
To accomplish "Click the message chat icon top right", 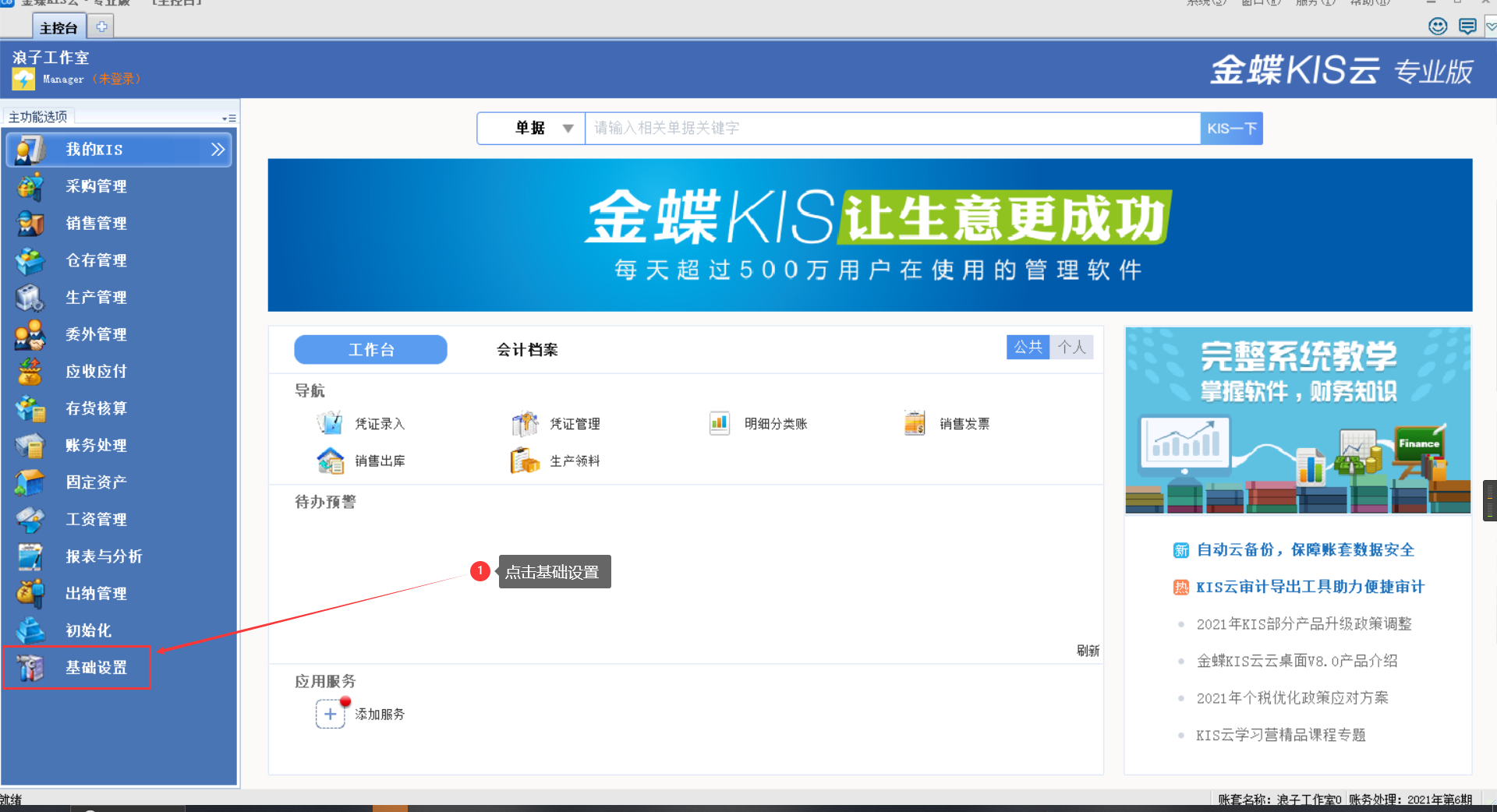I will pyautogui.click(x=1467, y=26).
